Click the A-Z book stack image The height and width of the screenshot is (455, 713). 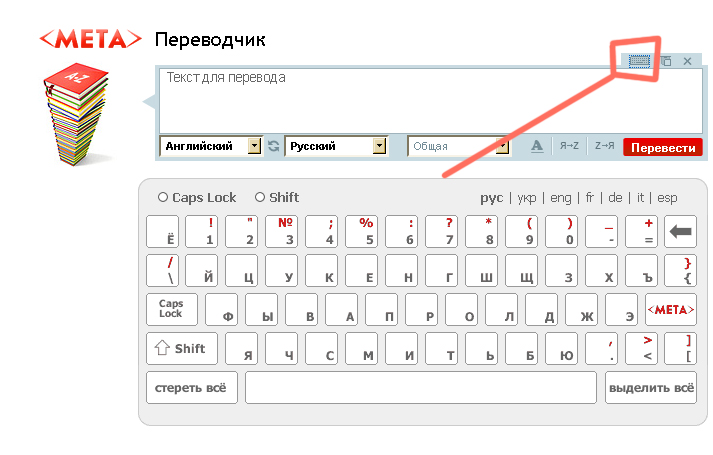point(76,114)
